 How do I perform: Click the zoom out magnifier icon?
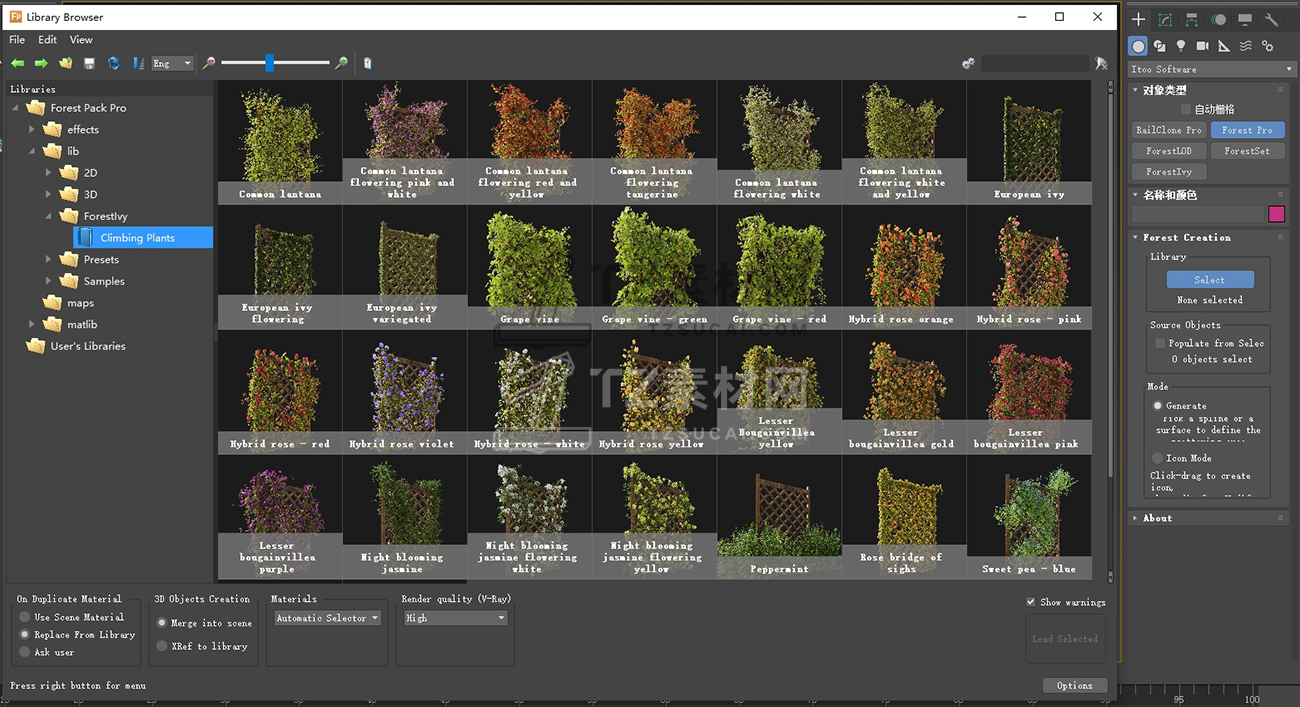[209, 63]
